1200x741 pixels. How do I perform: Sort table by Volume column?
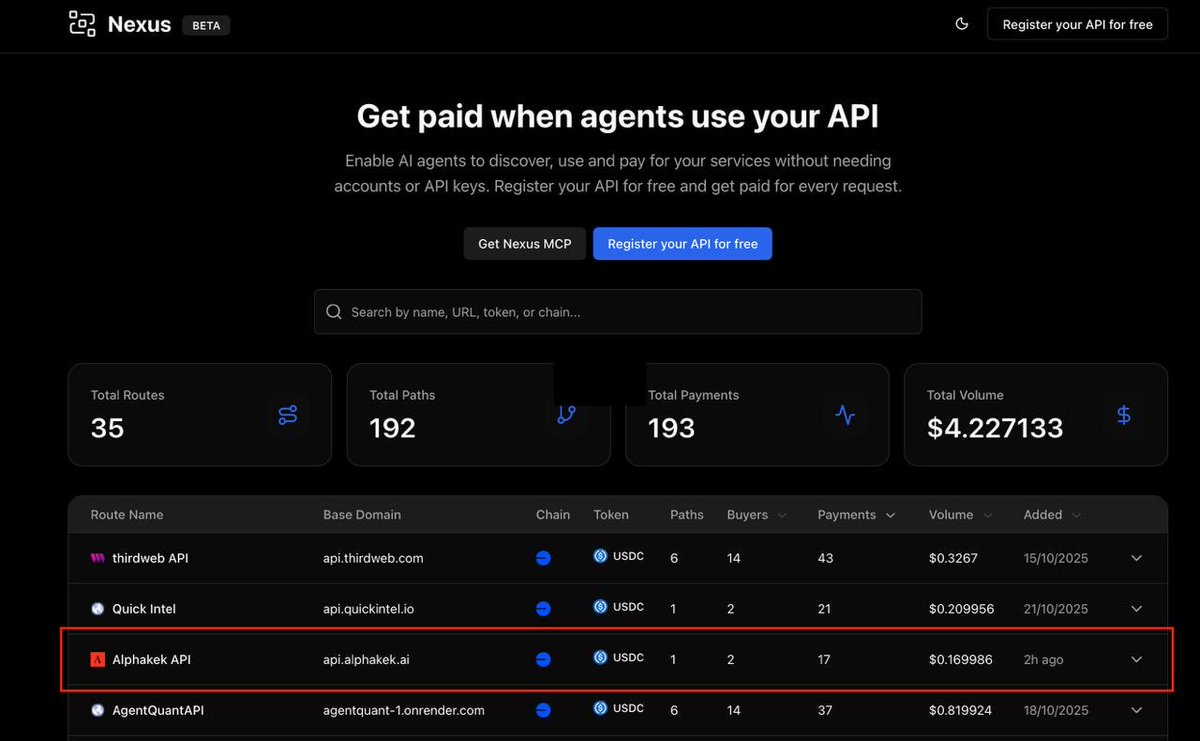tap(960, 515)
